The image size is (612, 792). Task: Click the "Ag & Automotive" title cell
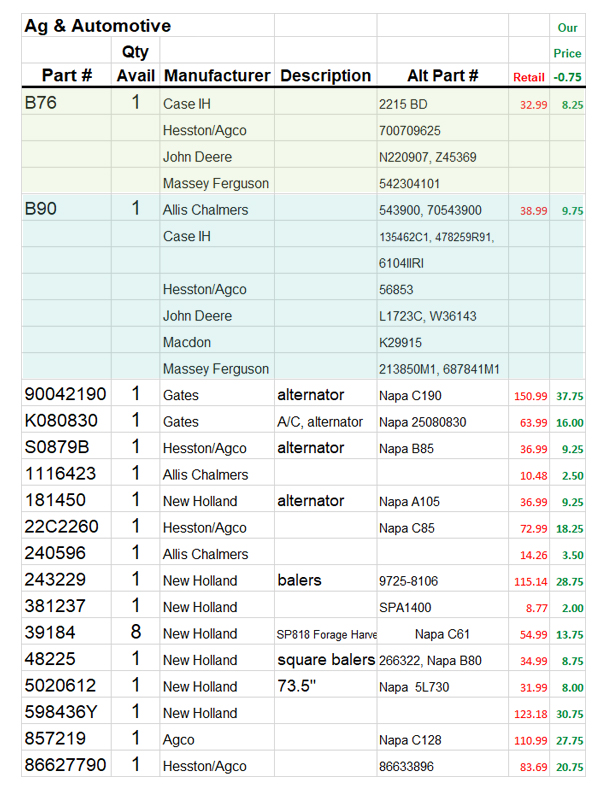point(98,26)
